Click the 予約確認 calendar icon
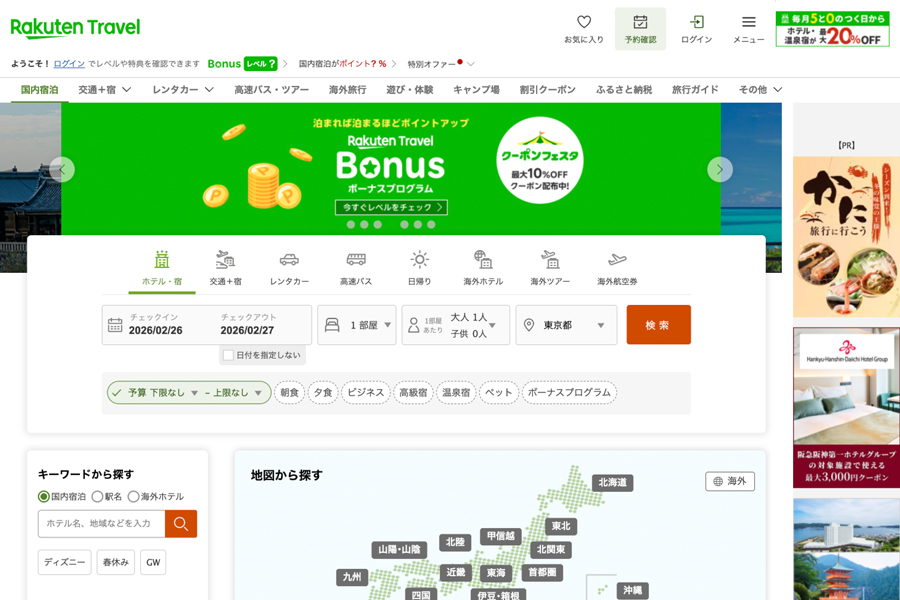Viewport: 900px width, 600px height. [640, 22]
